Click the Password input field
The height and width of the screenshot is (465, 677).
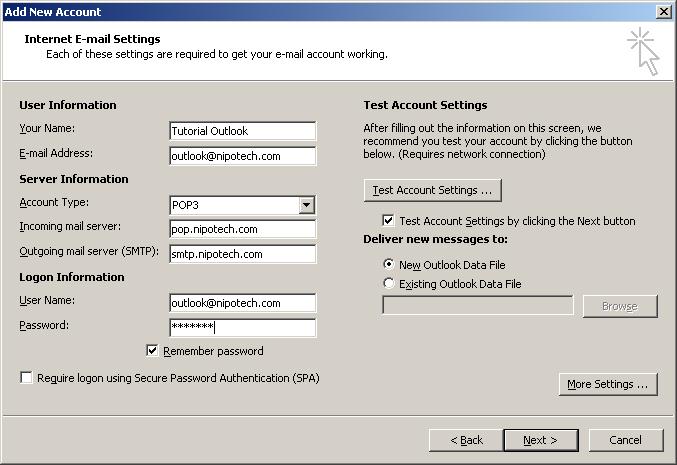(243, 328)
